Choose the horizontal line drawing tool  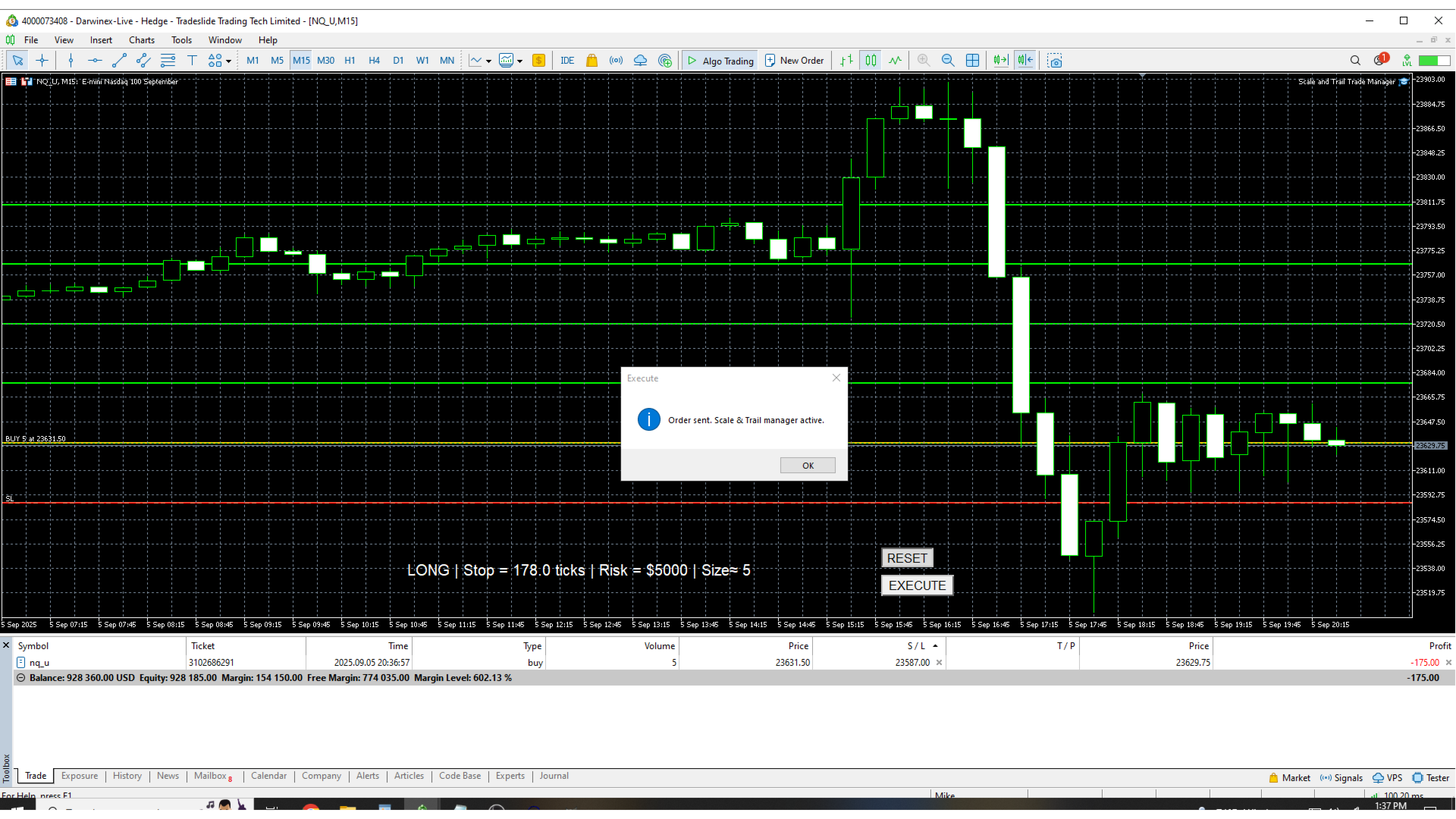[95, 61]
